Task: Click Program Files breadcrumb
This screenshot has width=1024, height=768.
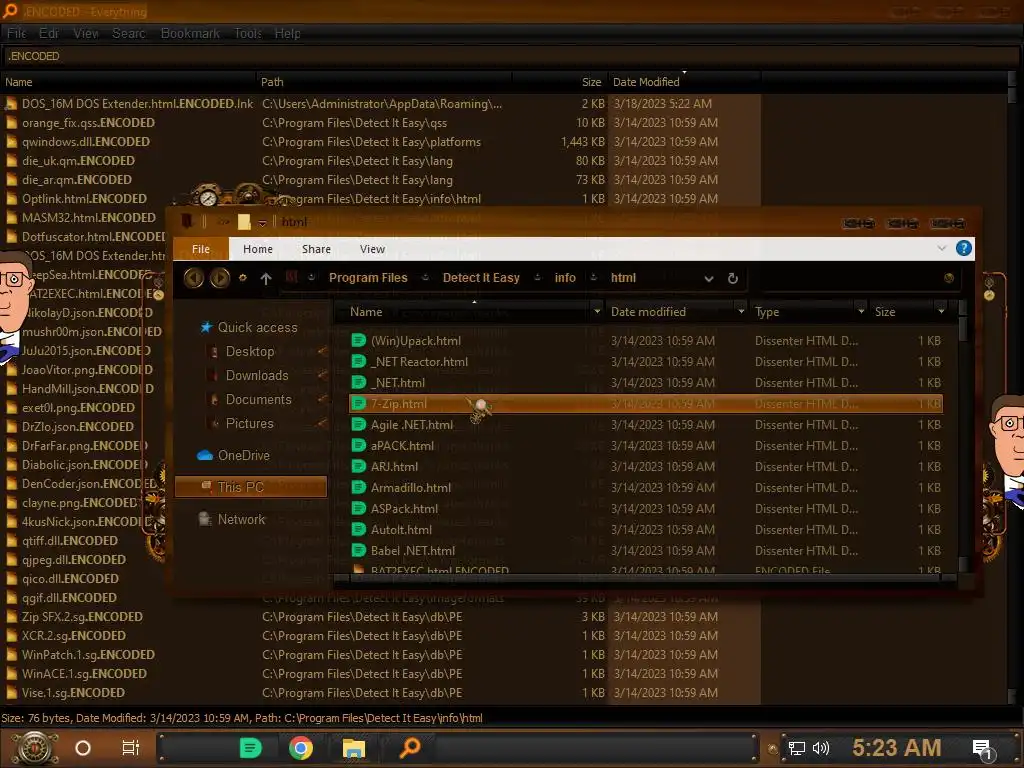Action: click(x=368, y=278)
